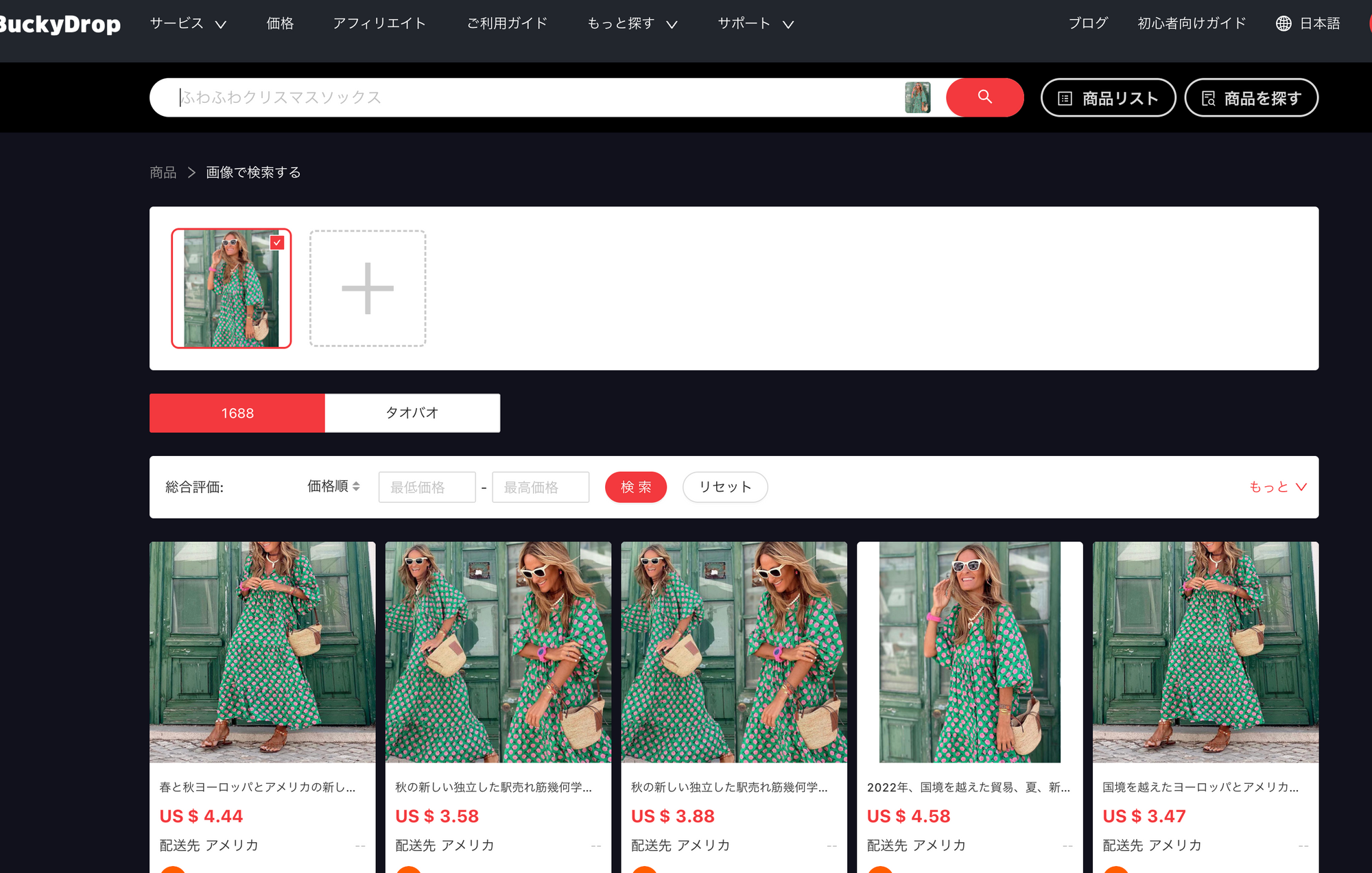Switch to the 1688 tab
Screen dimensions: 1372x873
click(237, 413)
